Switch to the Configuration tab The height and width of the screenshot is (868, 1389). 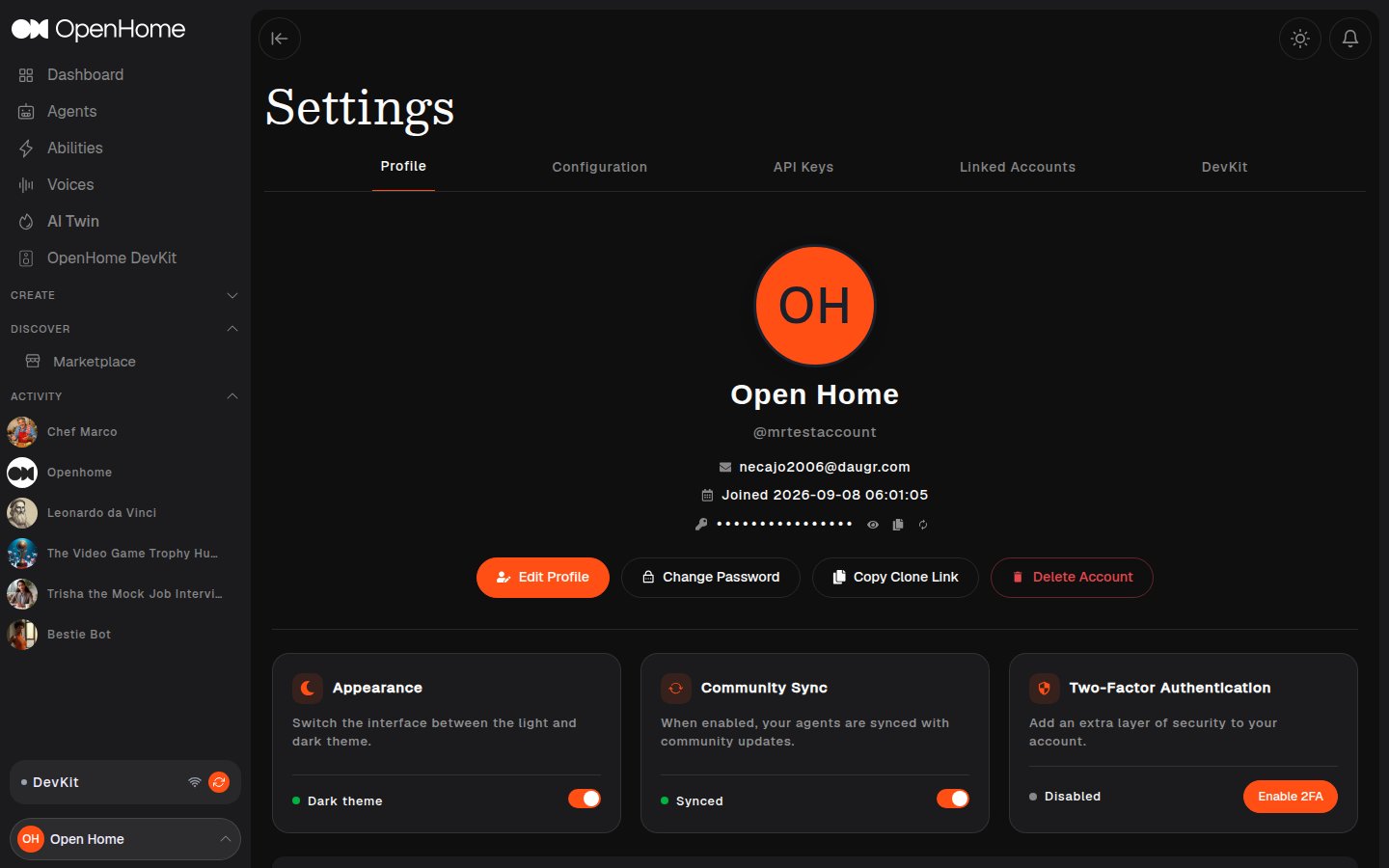(600, 167)
